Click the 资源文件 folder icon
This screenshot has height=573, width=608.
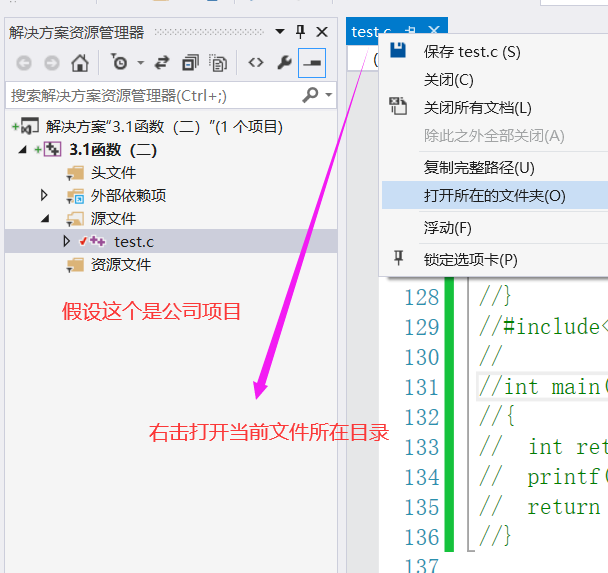tap(75, 265)
